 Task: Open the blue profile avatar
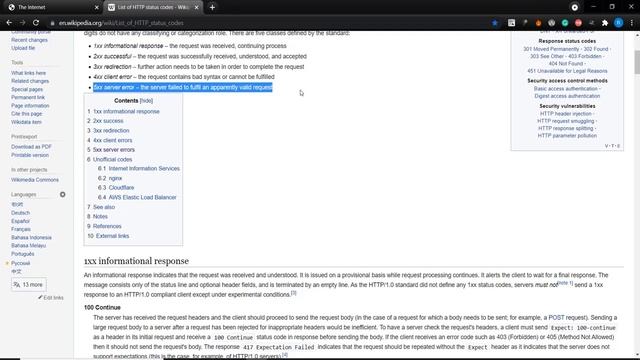click(x=618, y=23)
